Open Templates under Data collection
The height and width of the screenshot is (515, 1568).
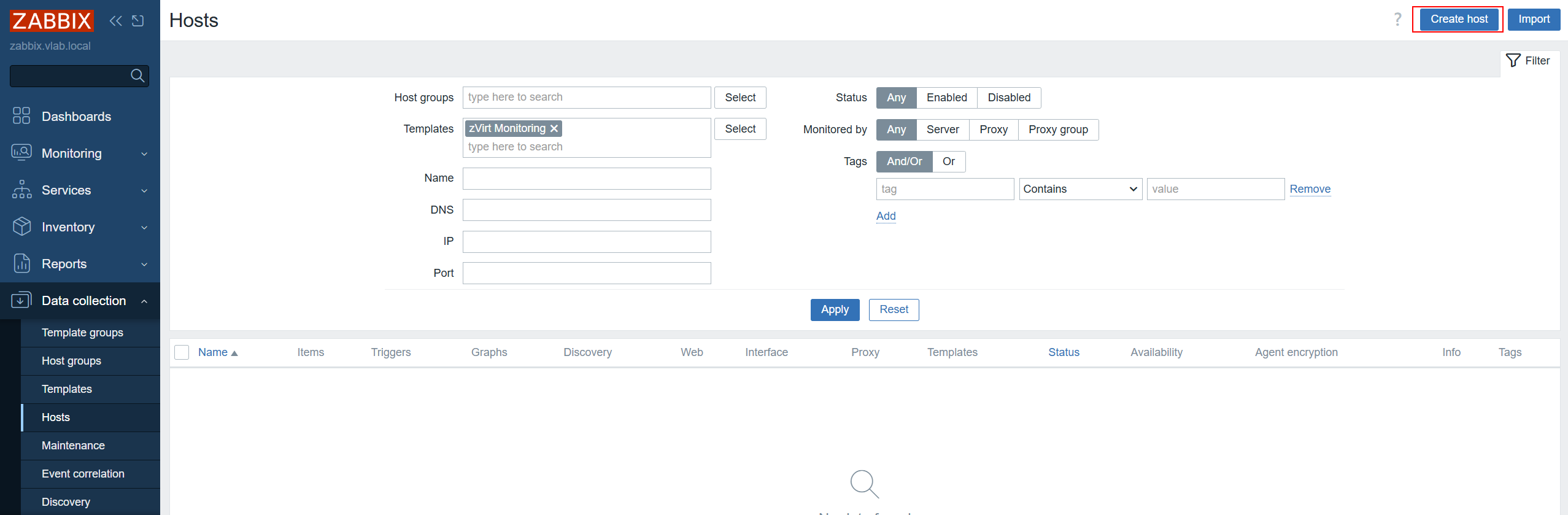(67, 389)
